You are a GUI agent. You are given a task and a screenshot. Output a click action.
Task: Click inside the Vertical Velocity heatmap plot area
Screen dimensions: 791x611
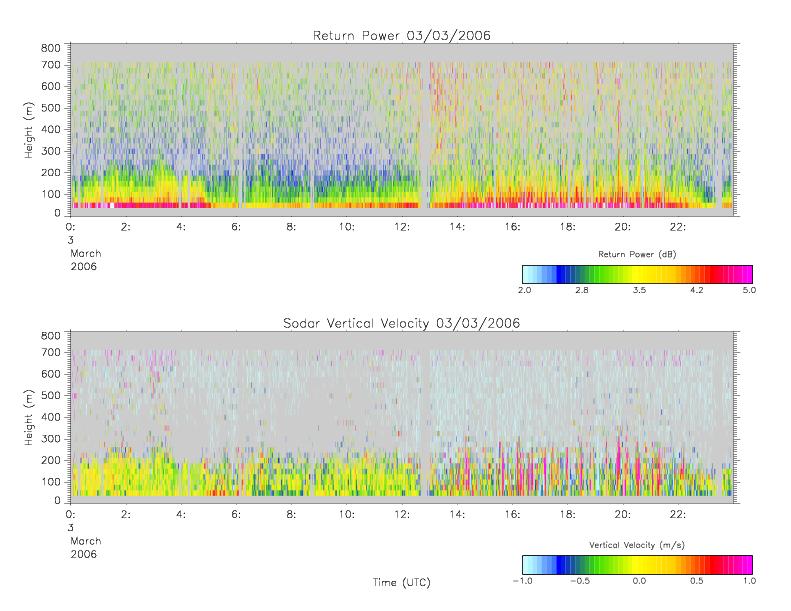coord(402,417)
